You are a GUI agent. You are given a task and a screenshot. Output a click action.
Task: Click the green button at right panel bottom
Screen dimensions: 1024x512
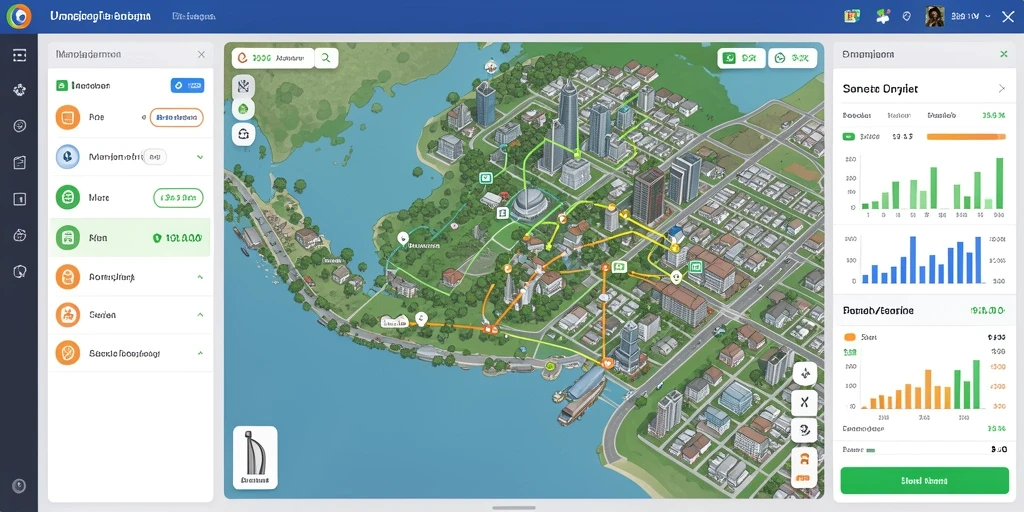click(924, 481)
